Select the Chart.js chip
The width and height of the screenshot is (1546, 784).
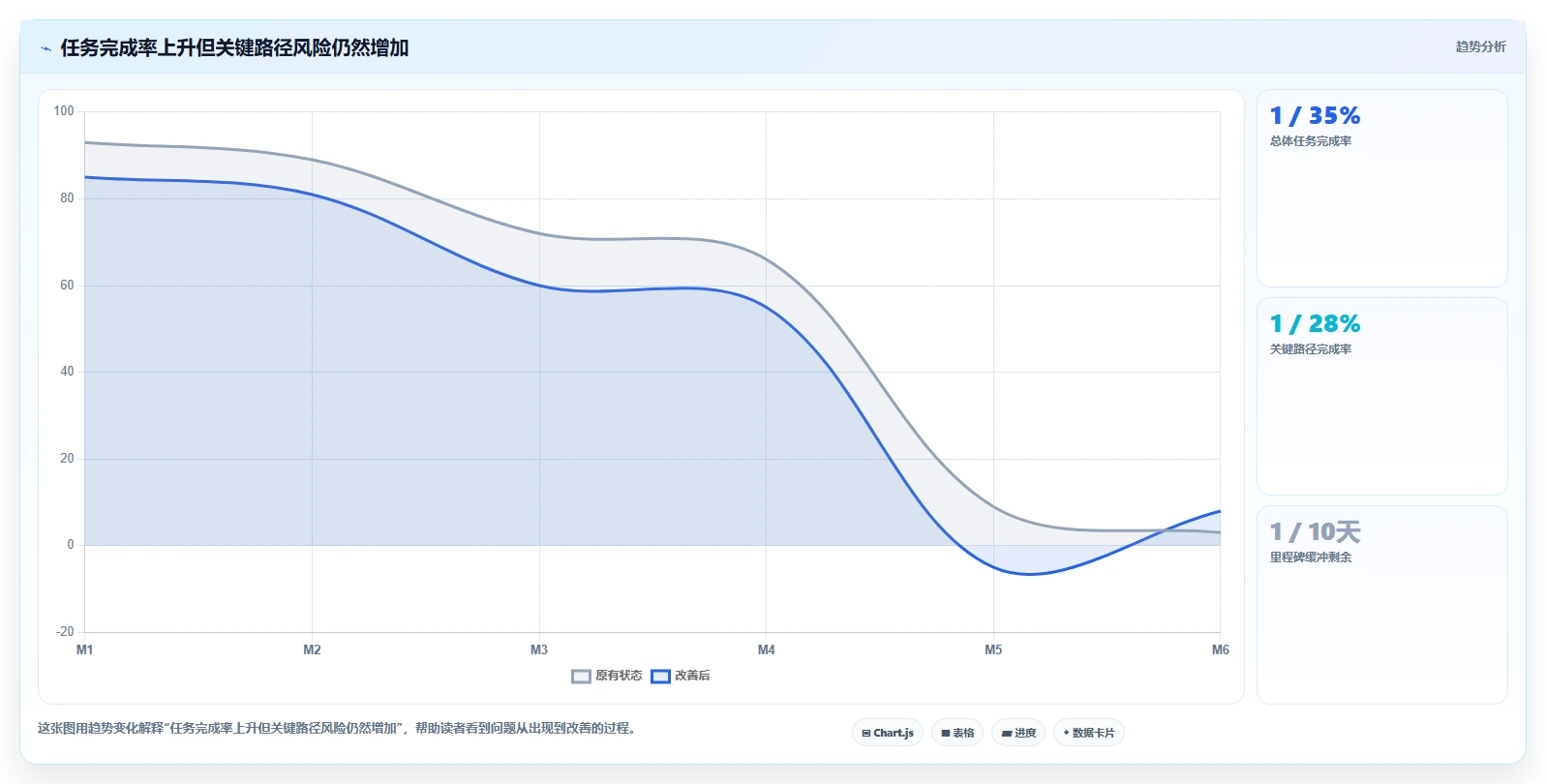(x=888, y=733)
